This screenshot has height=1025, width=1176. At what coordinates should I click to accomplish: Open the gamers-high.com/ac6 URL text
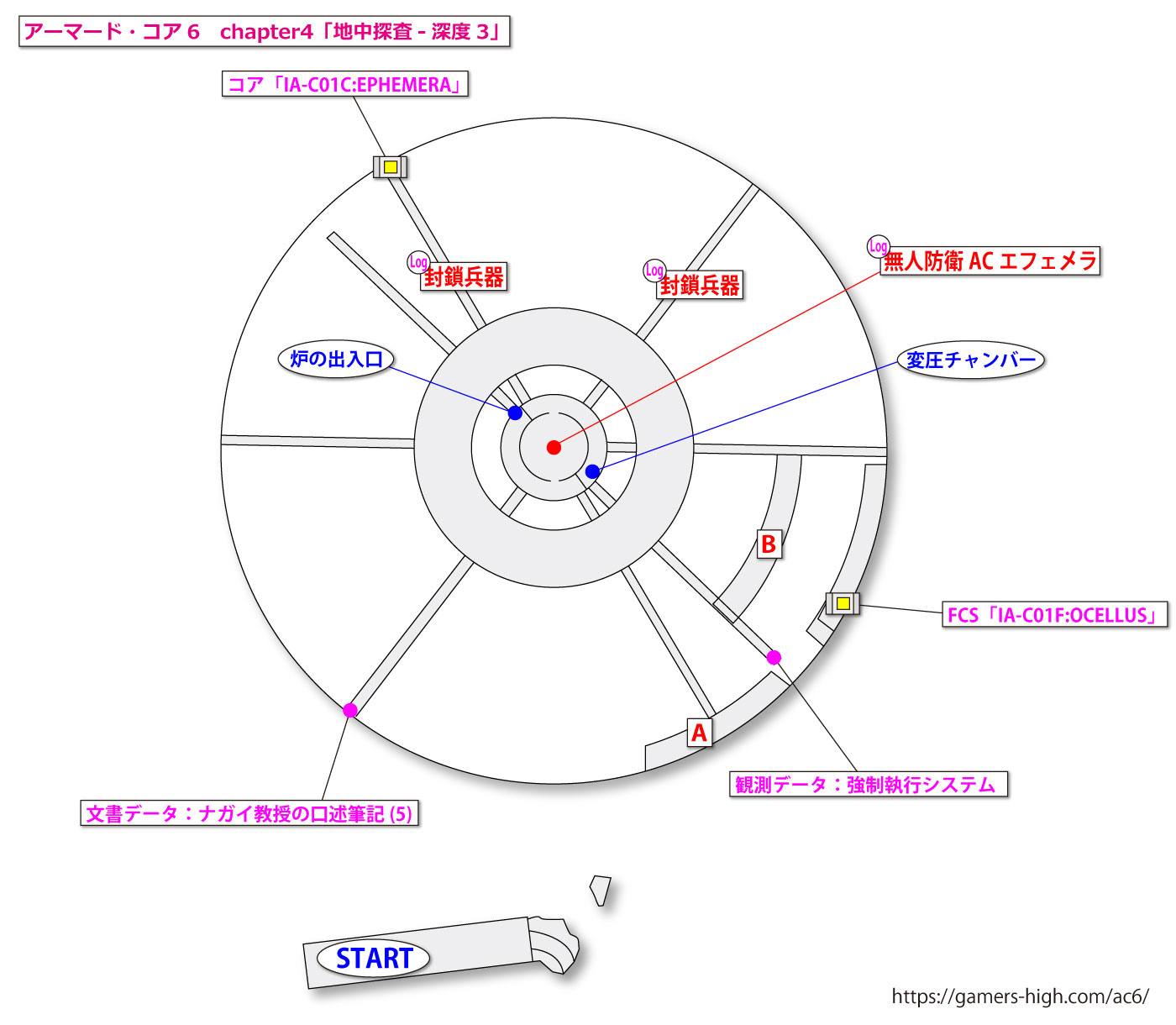[x=1020, y=996]
